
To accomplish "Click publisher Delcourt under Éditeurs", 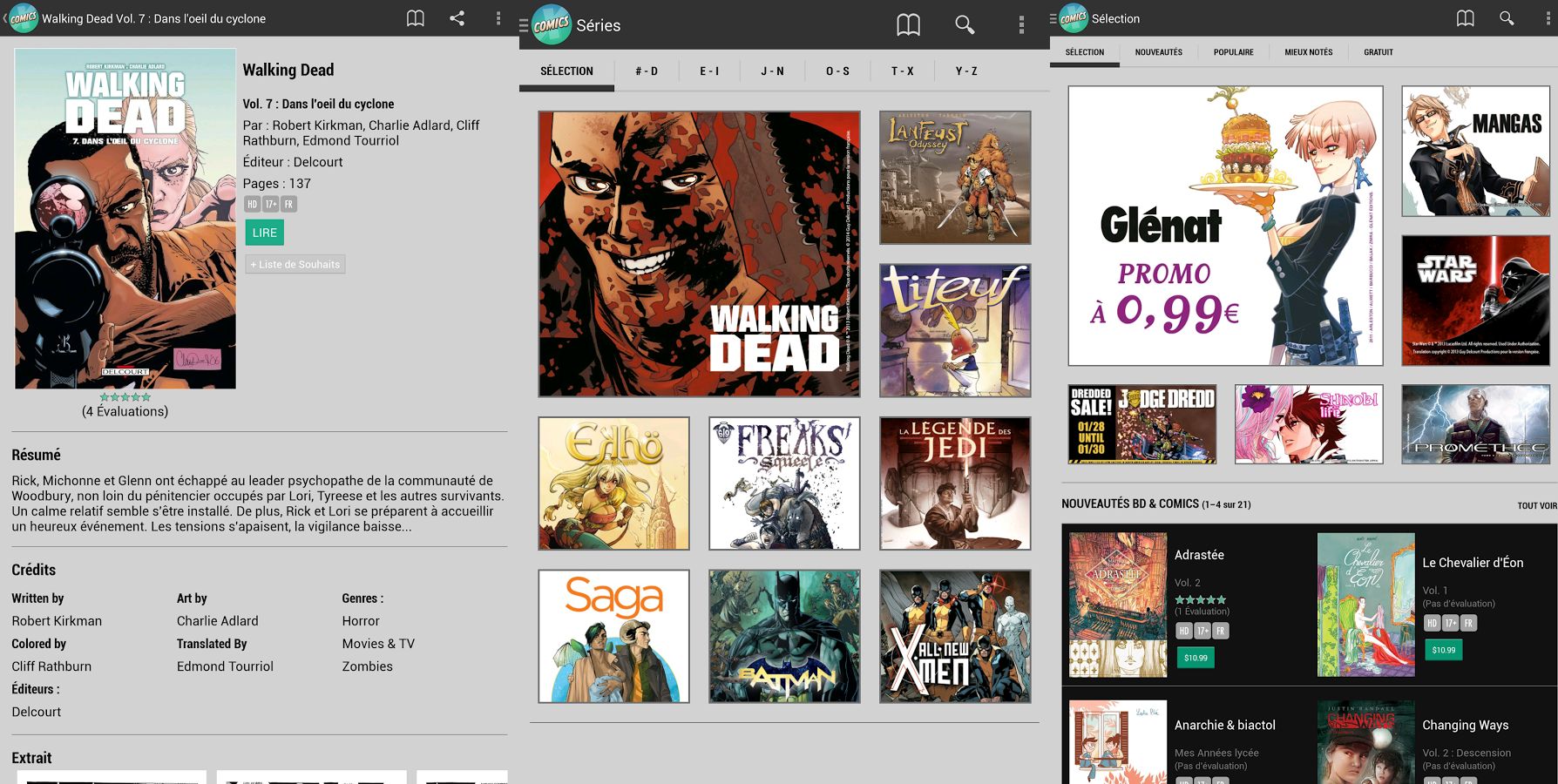I will (x=37, y=712).
